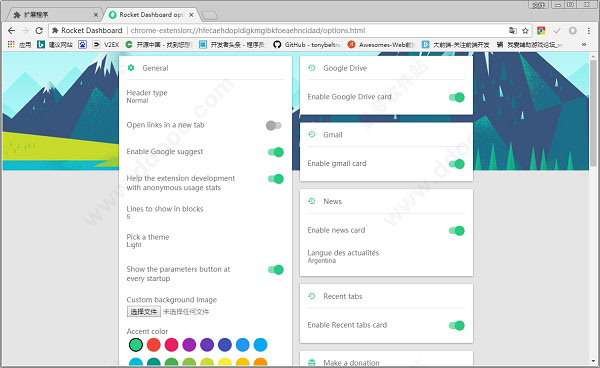Close the Rocket Dashboard options tab

[x=191, y=15]
